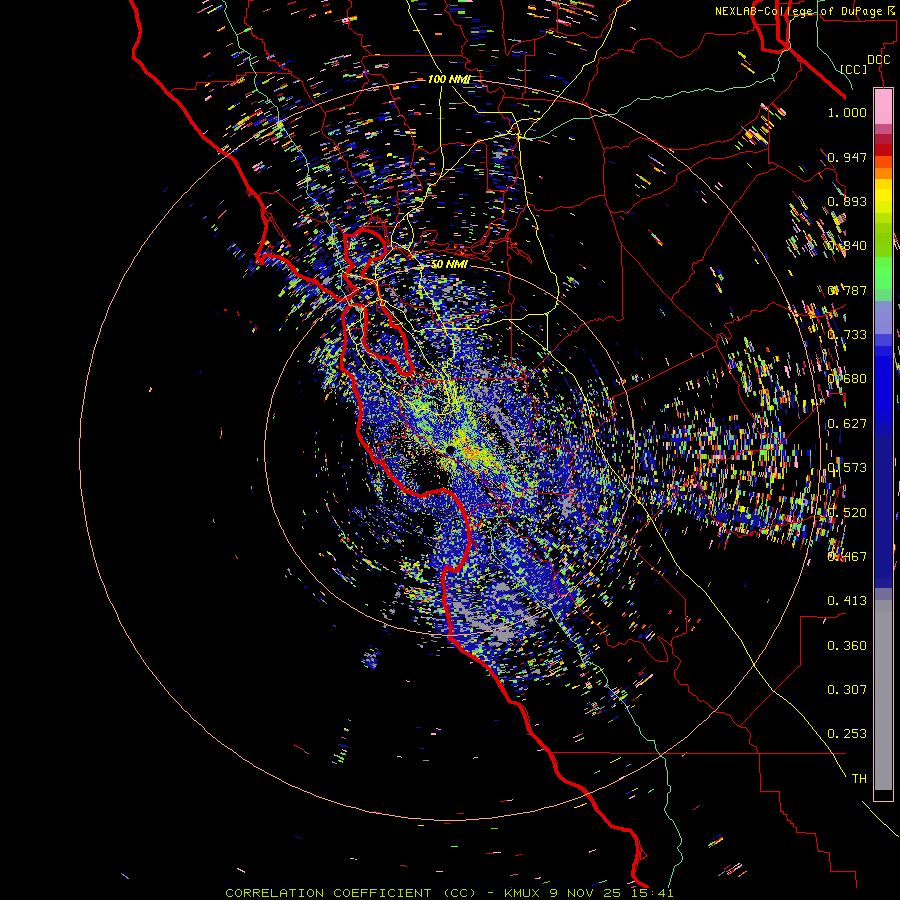
Task: Click the CORRELATION COEFFICIENT (CC) caption
Action: point(350,893)
